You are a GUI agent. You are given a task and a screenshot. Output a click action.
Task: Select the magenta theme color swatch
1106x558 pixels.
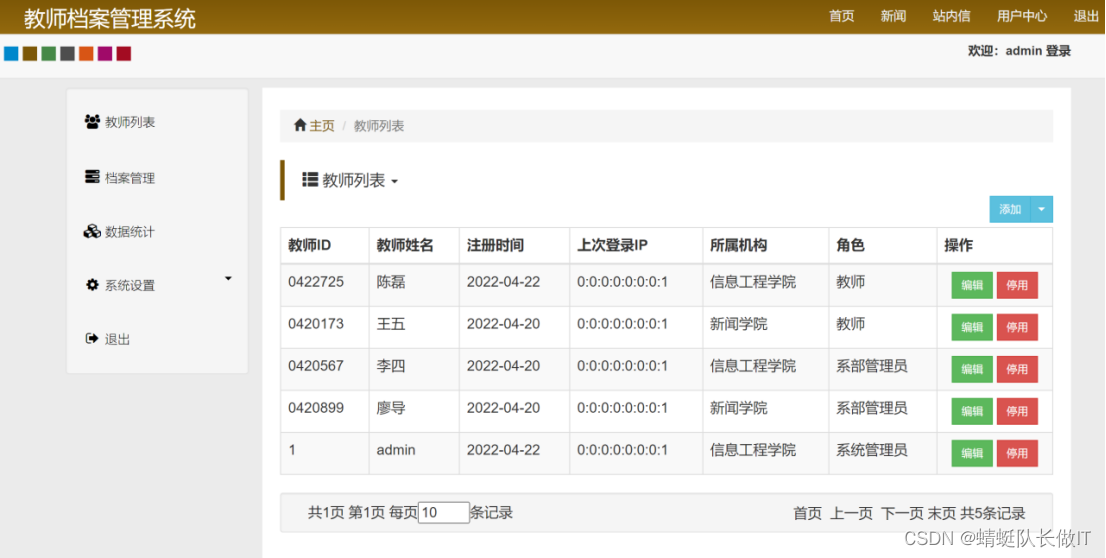pos(105,54)
